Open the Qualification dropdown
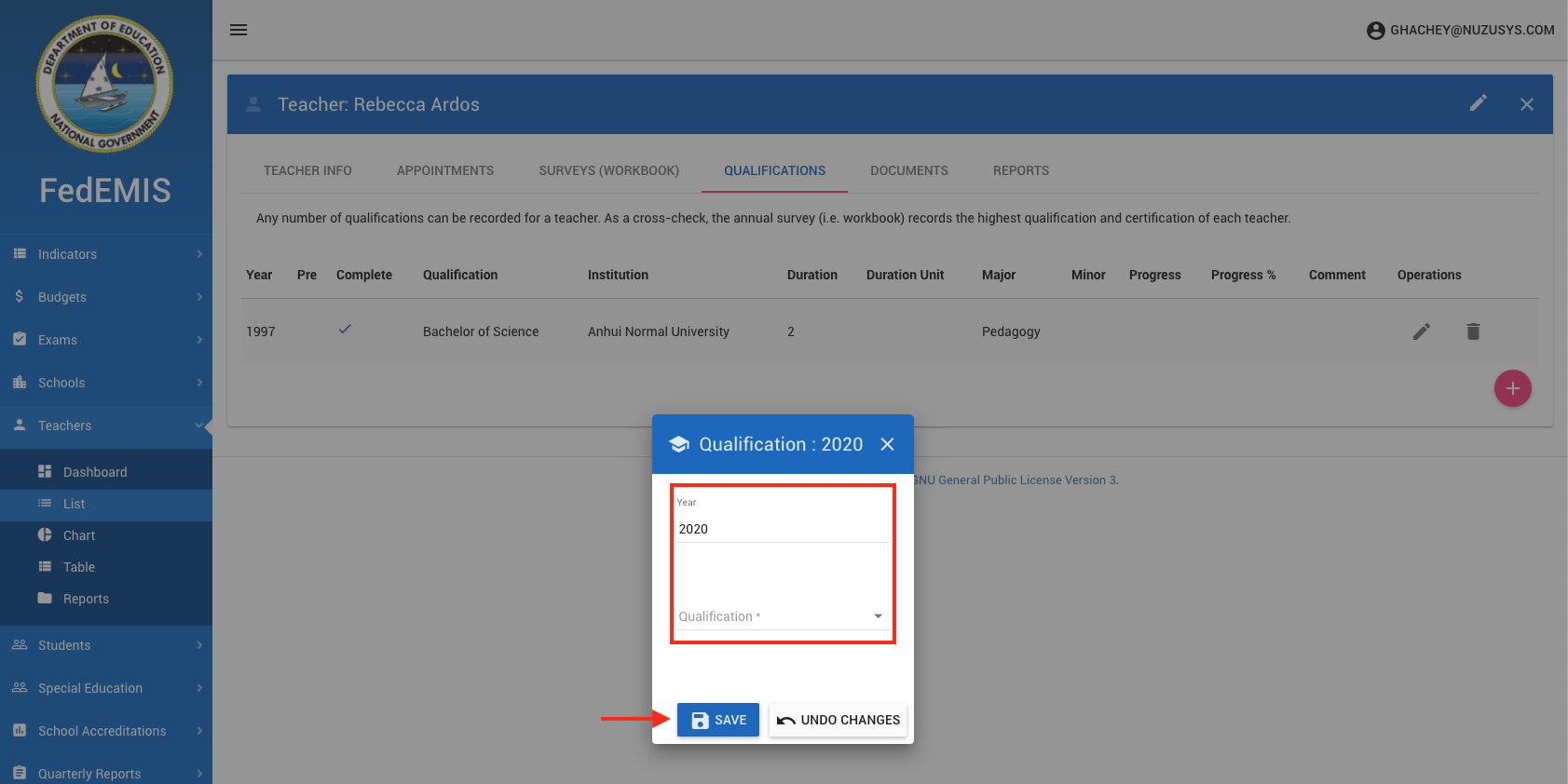Viewport: 1568px width, 784px height. click(781, 616)
